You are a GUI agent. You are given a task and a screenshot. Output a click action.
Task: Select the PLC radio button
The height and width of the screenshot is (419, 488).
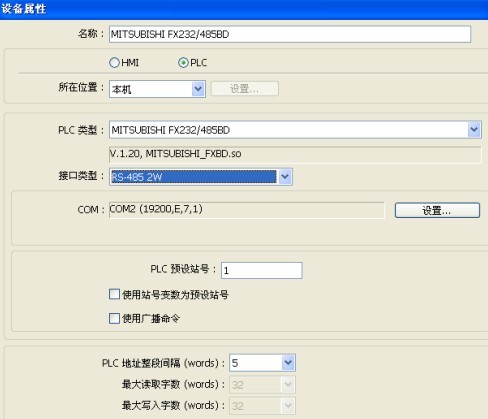point(183,62)
